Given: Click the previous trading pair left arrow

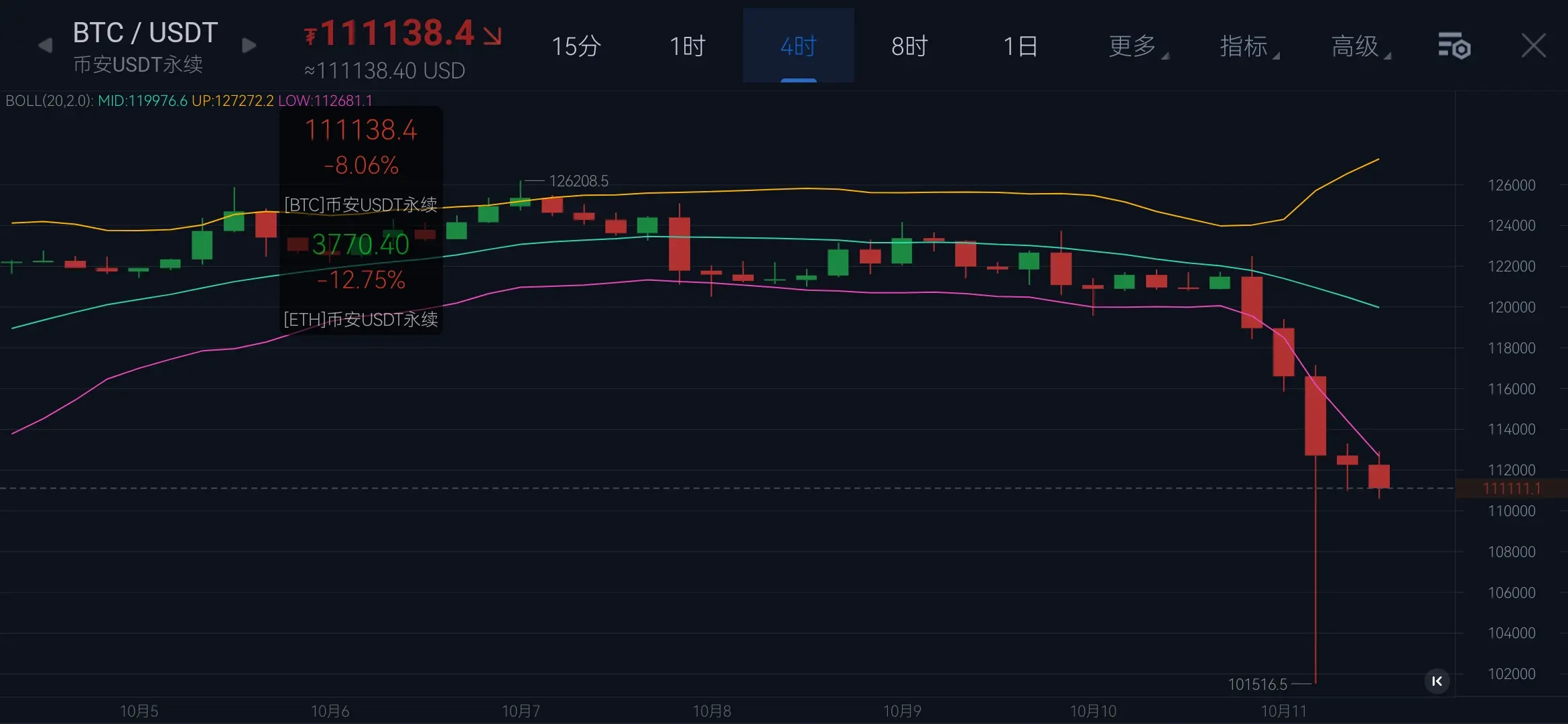Looking at the screenshot, I should point(45,46).
